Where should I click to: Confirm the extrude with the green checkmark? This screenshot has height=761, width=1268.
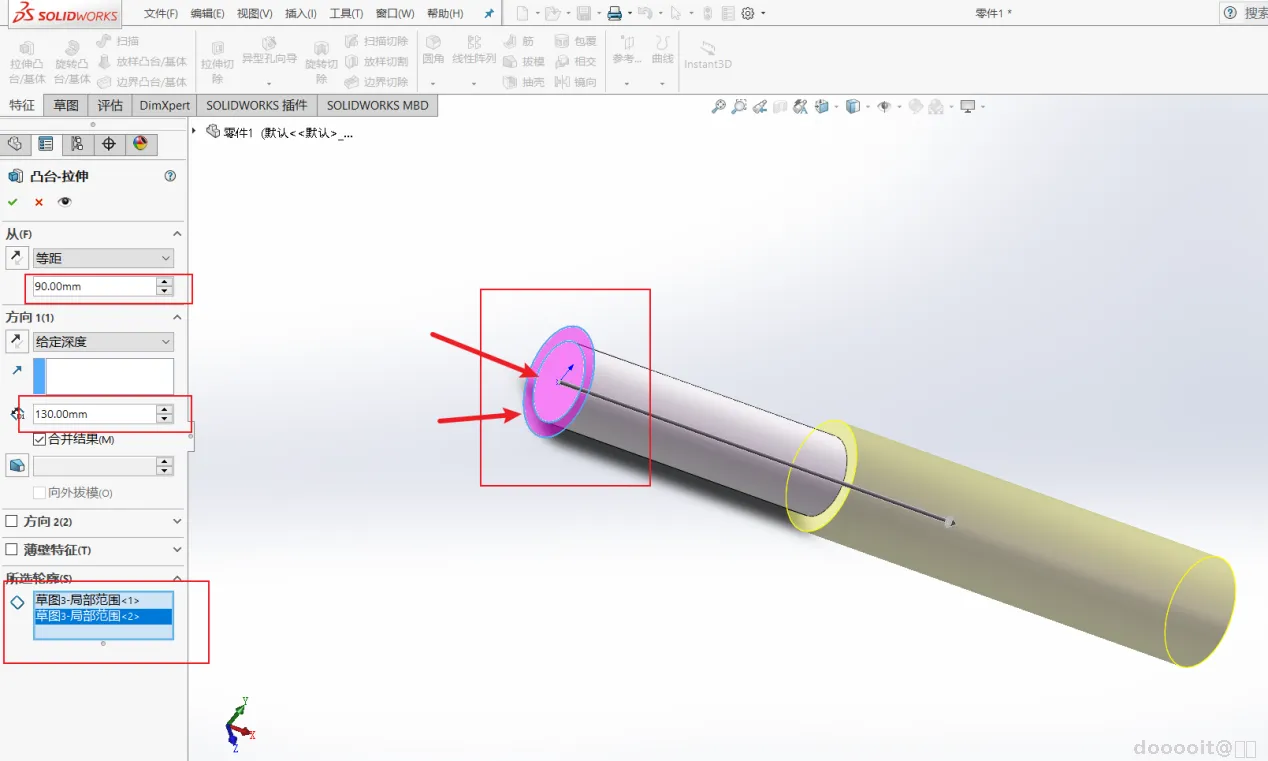13,202
